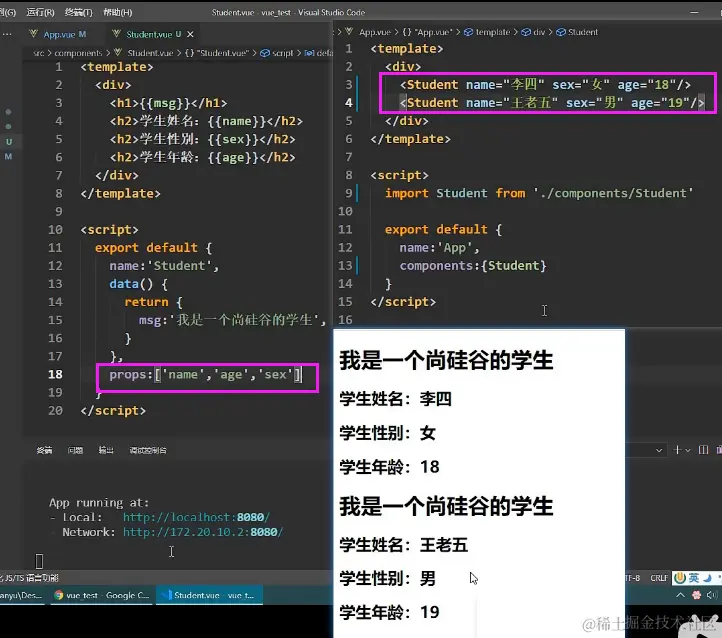Click the orange U input method icon
Image resolution: width=722 pixels, height=638 pixels.
click(680, 578)
